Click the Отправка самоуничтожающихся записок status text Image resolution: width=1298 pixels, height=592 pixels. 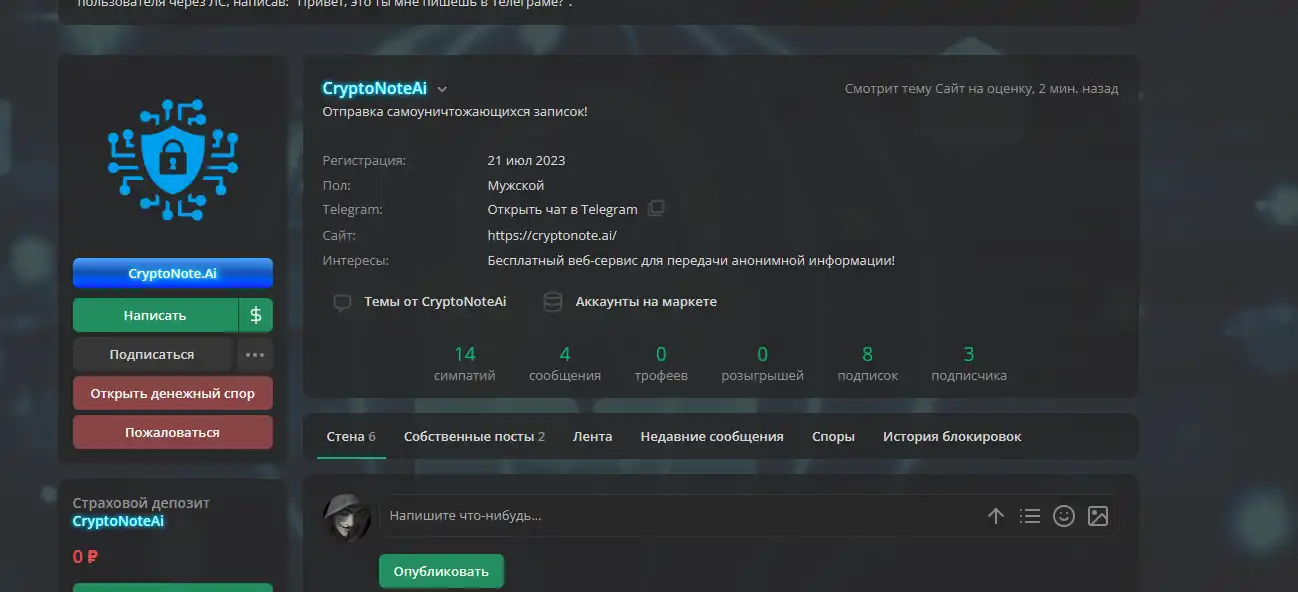[455, 112]
